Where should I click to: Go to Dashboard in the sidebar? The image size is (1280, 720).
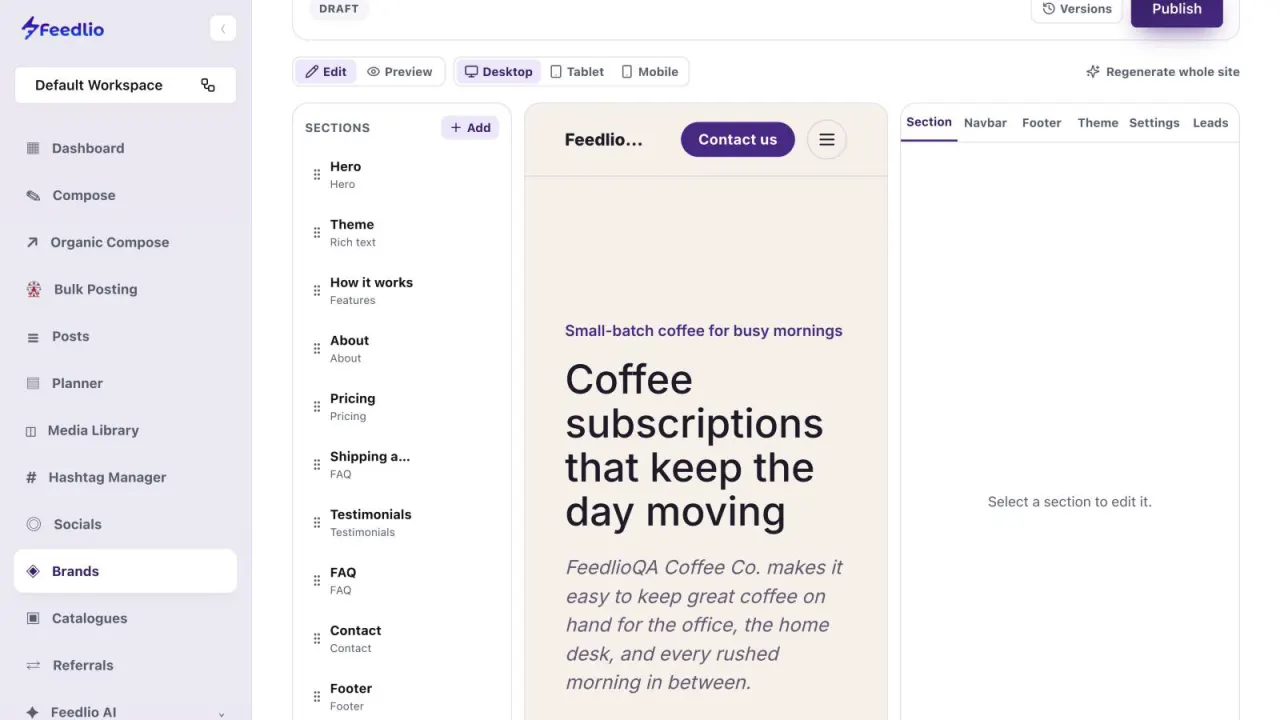tap(125, 148)
